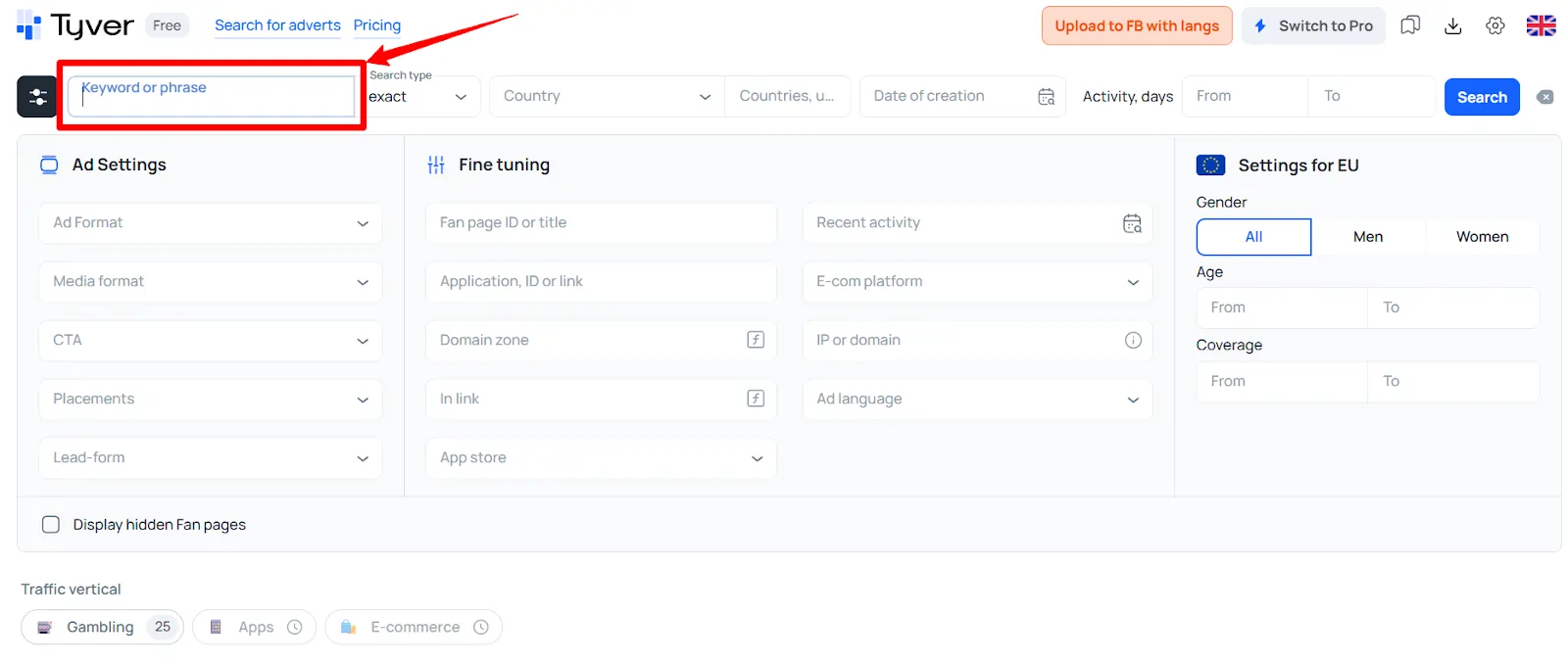Open App store dropdown

pyautogui.click(x=601, y=458)
